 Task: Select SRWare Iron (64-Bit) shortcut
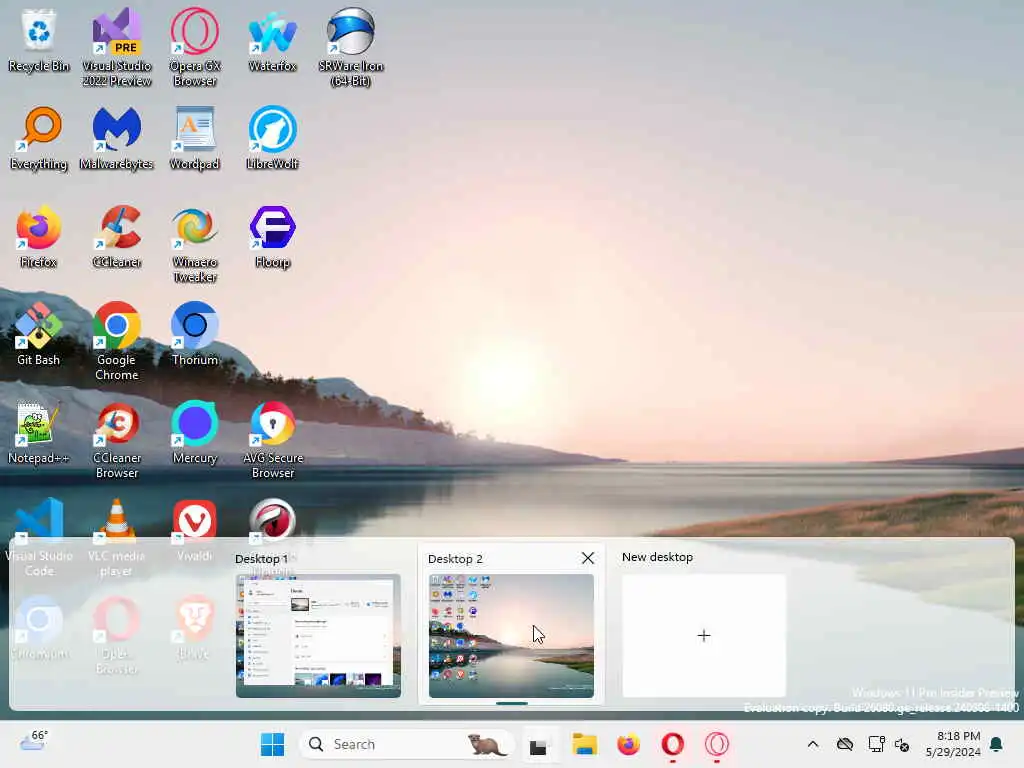351,48
